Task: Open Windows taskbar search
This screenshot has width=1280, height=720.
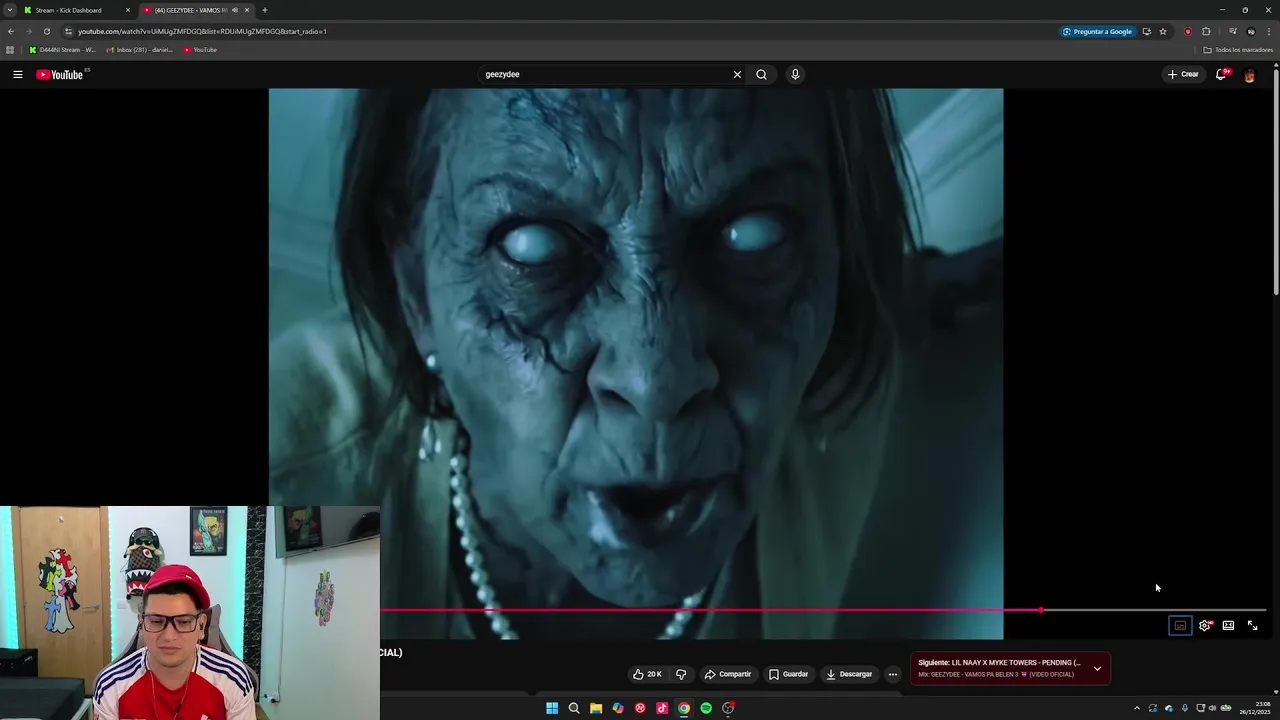Action: point(574,708)
